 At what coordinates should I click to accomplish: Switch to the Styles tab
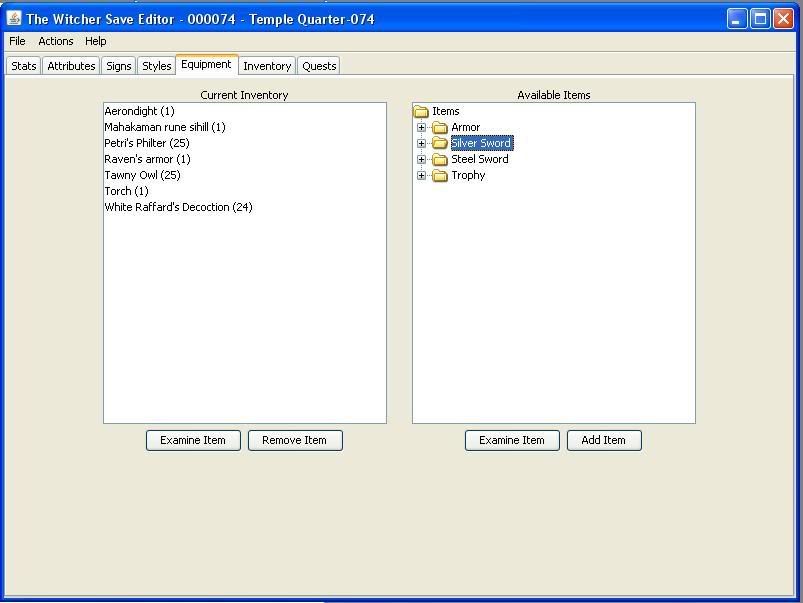click(x=157, y=66)
